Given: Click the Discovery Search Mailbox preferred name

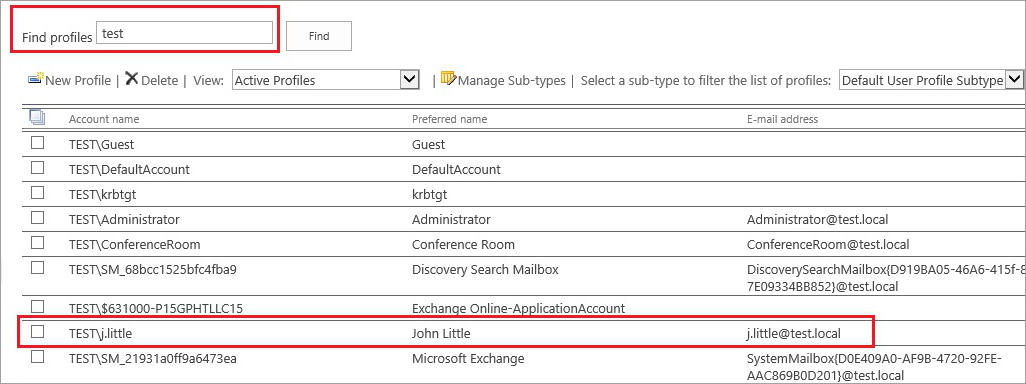Looking at the screenshot, I should [485, 269].
